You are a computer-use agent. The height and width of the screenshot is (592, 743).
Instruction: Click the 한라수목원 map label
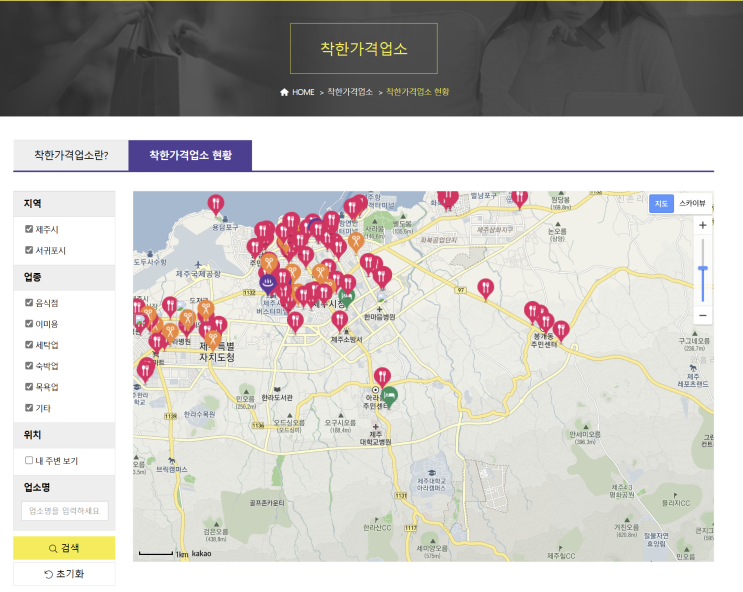199,414
